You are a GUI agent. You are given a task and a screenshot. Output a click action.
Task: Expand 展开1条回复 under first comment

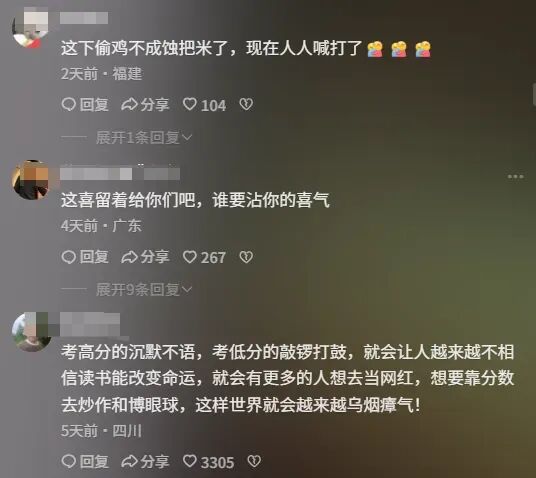pyautogui.click(x=144, y=137)
